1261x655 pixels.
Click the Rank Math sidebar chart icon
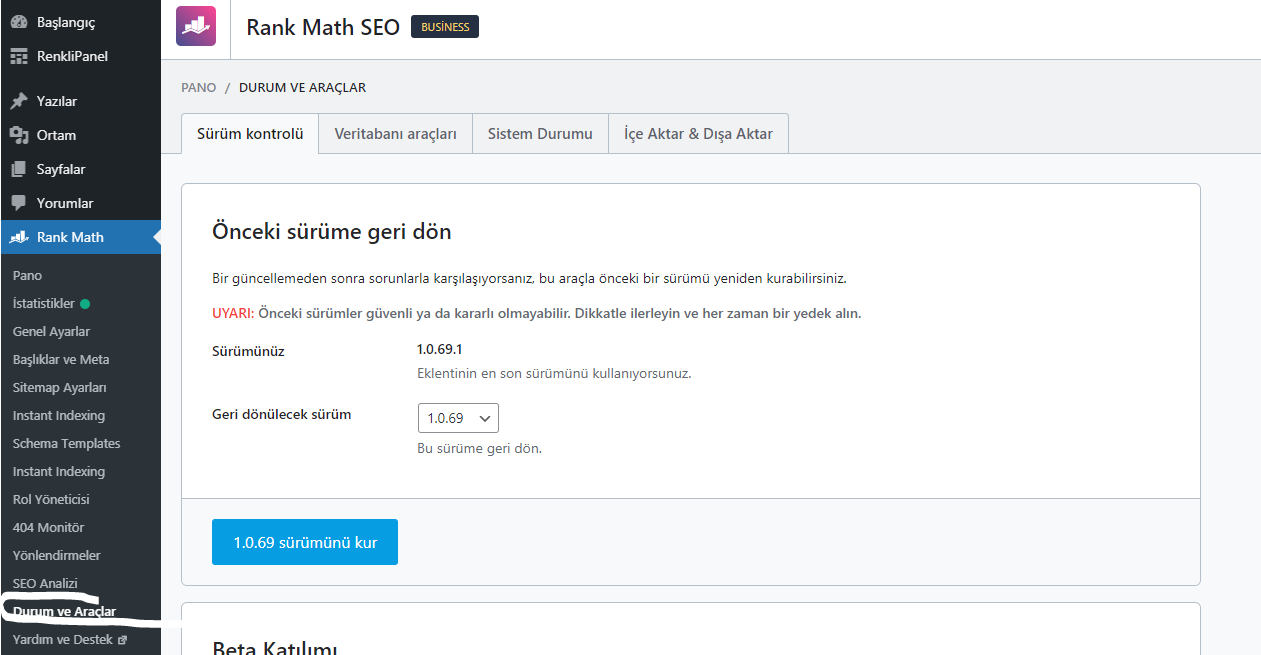[19, 237]
